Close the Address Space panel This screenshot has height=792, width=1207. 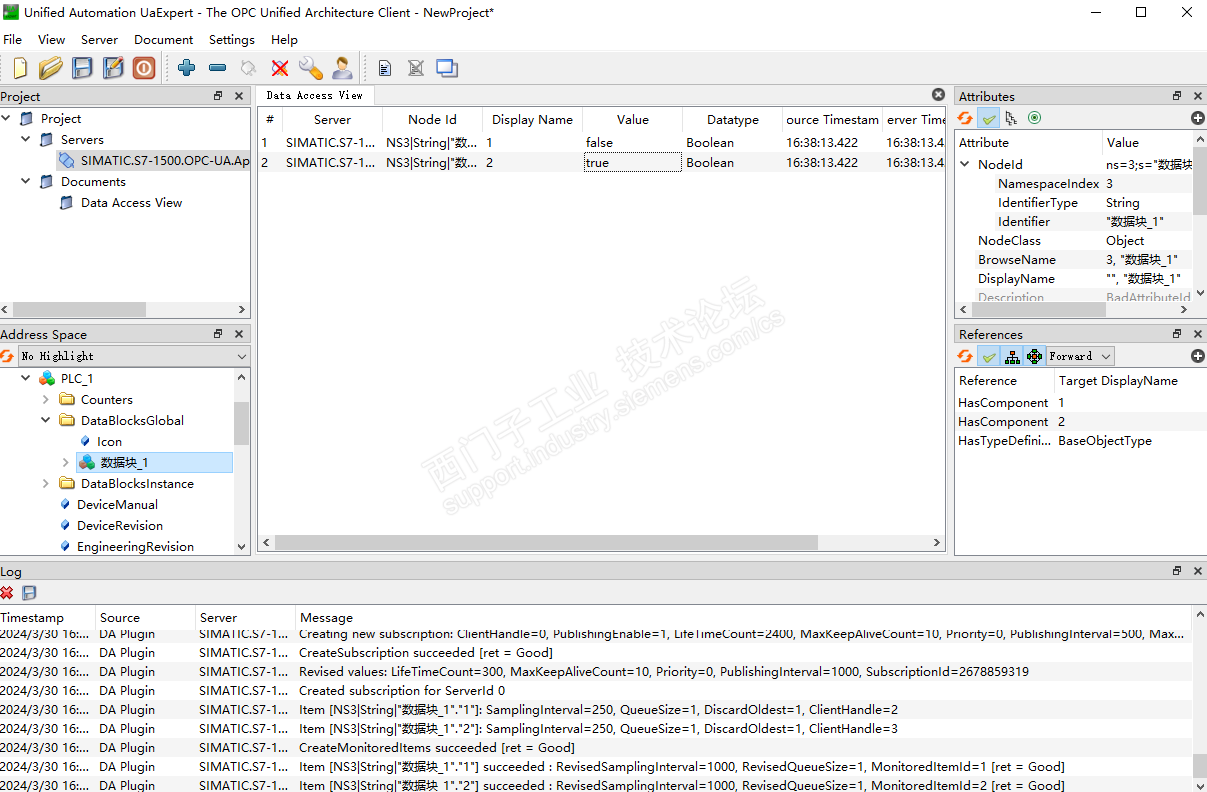click(239, 334)
